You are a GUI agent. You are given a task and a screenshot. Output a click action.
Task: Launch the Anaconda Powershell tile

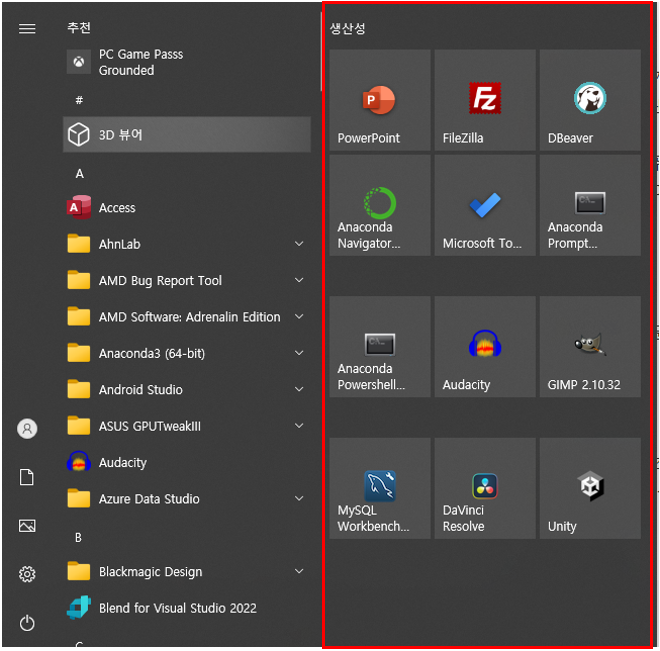click(x=380, y=347)
